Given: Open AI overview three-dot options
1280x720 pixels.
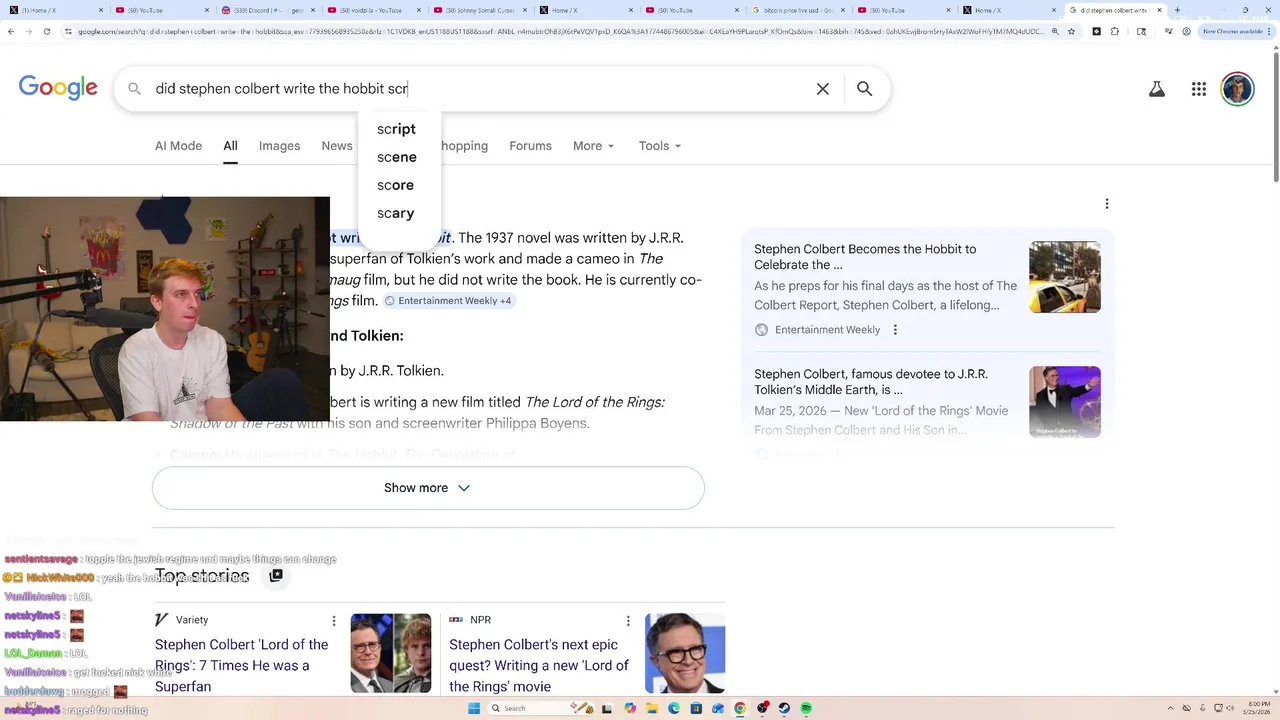Looking at the screenshot, I should pyautogui.click(x=1107, y=204).
